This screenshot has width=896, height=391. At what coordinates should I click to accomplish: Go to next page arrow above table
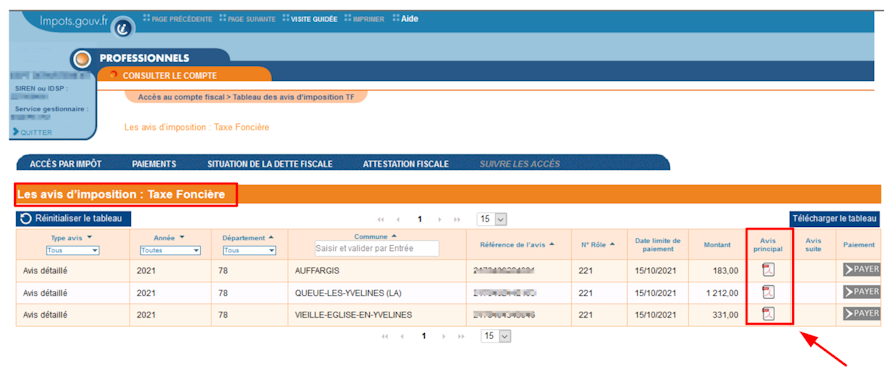click(439, 219)
